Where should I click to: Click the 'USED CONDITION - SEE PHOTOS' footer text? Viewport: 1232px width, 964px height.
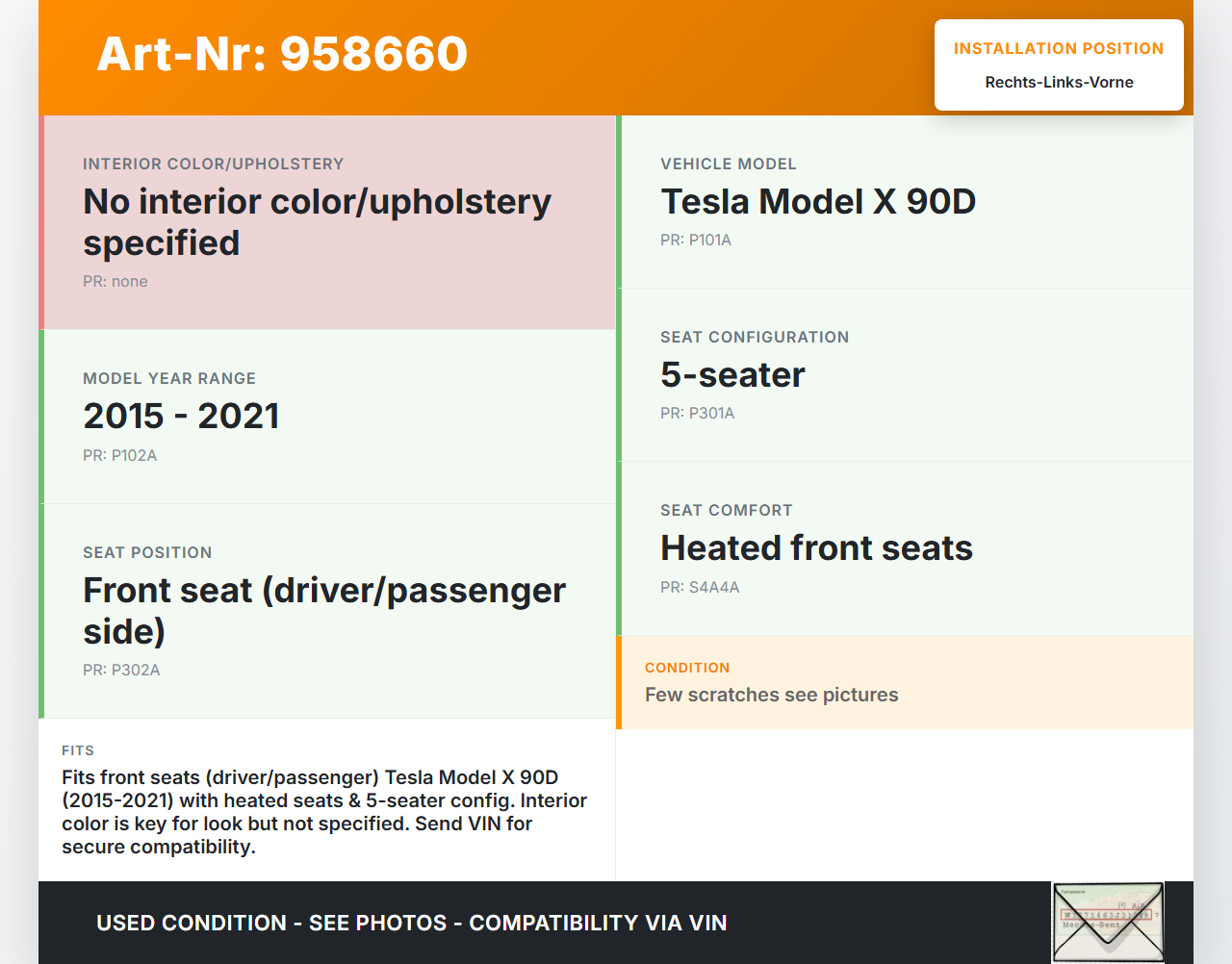click(411, 923)
